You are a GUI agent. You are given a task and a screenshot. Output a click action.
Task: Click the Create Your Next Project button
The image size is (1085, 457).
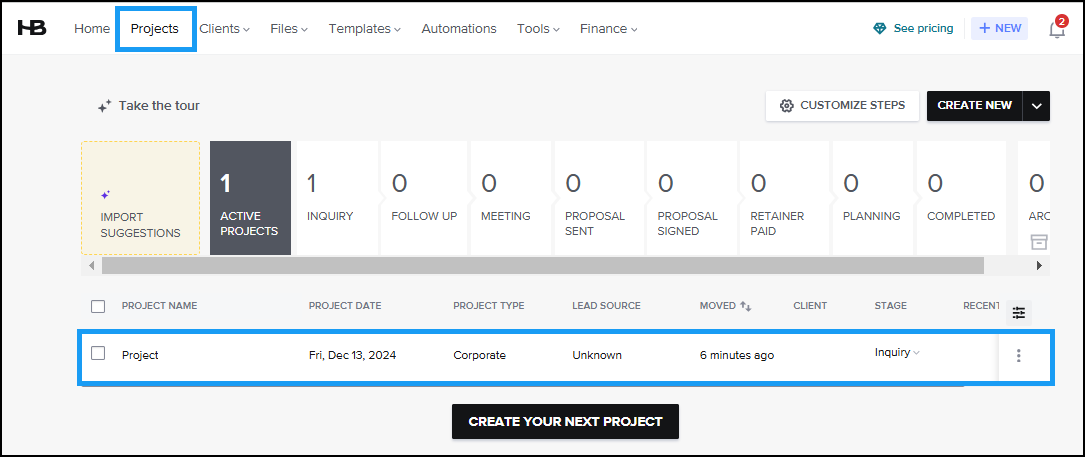pos(565,421)
